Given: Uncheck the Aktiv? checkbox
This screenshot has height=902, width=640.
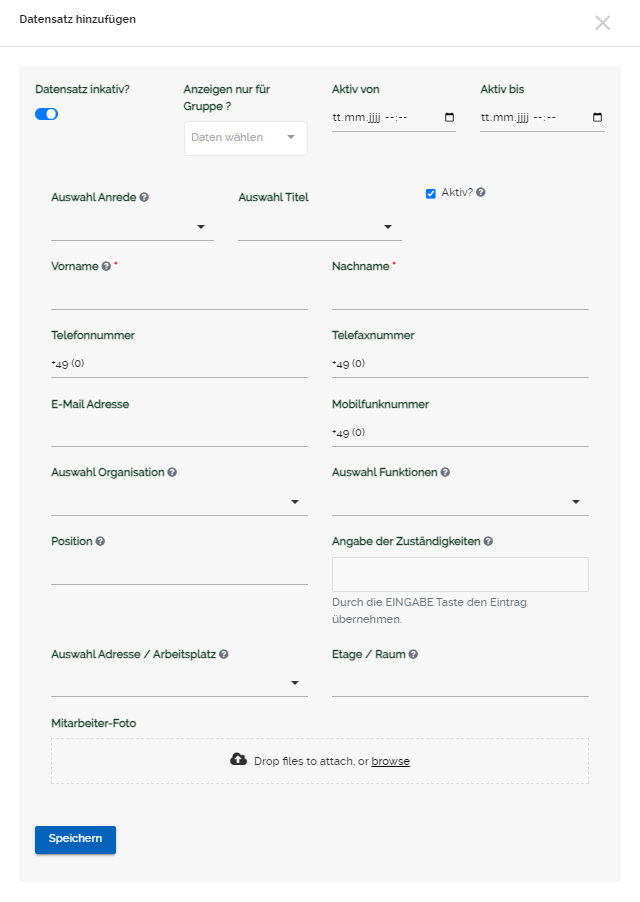Looking at the screenshot, I should point(431,193).
